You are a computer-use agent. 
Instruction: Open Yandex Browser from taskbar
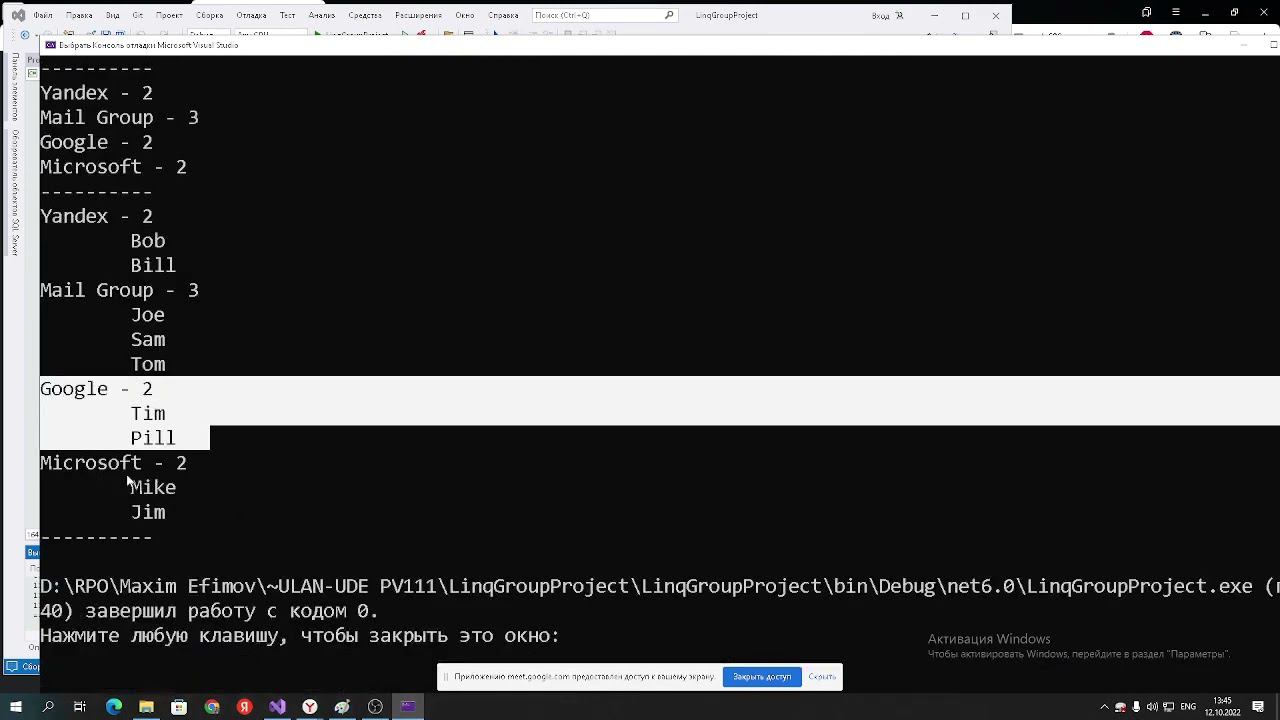(x=310, y=707)
